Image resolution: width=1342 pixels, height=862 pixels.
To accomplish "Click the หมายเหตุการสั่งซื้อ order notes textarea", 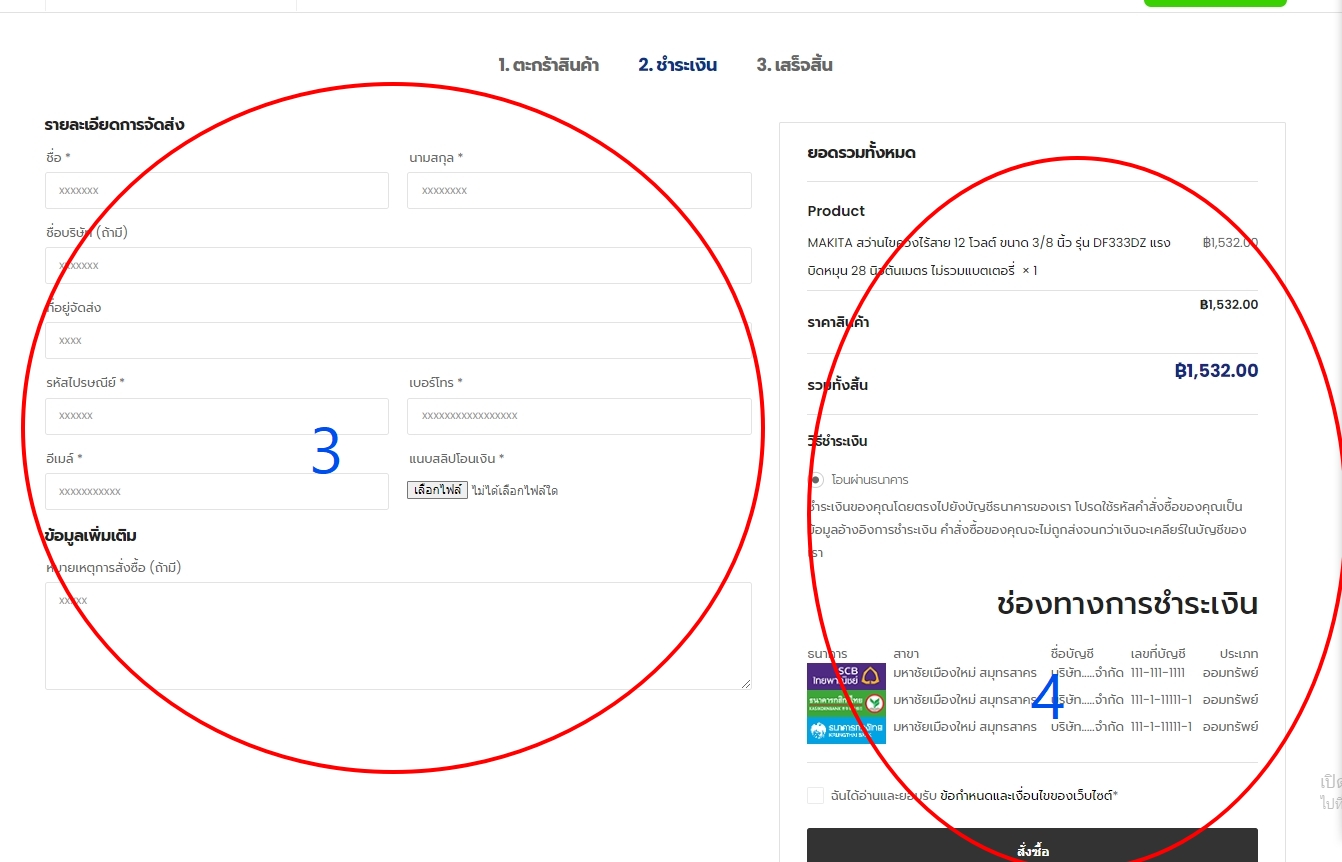I will tap(398, 636).
